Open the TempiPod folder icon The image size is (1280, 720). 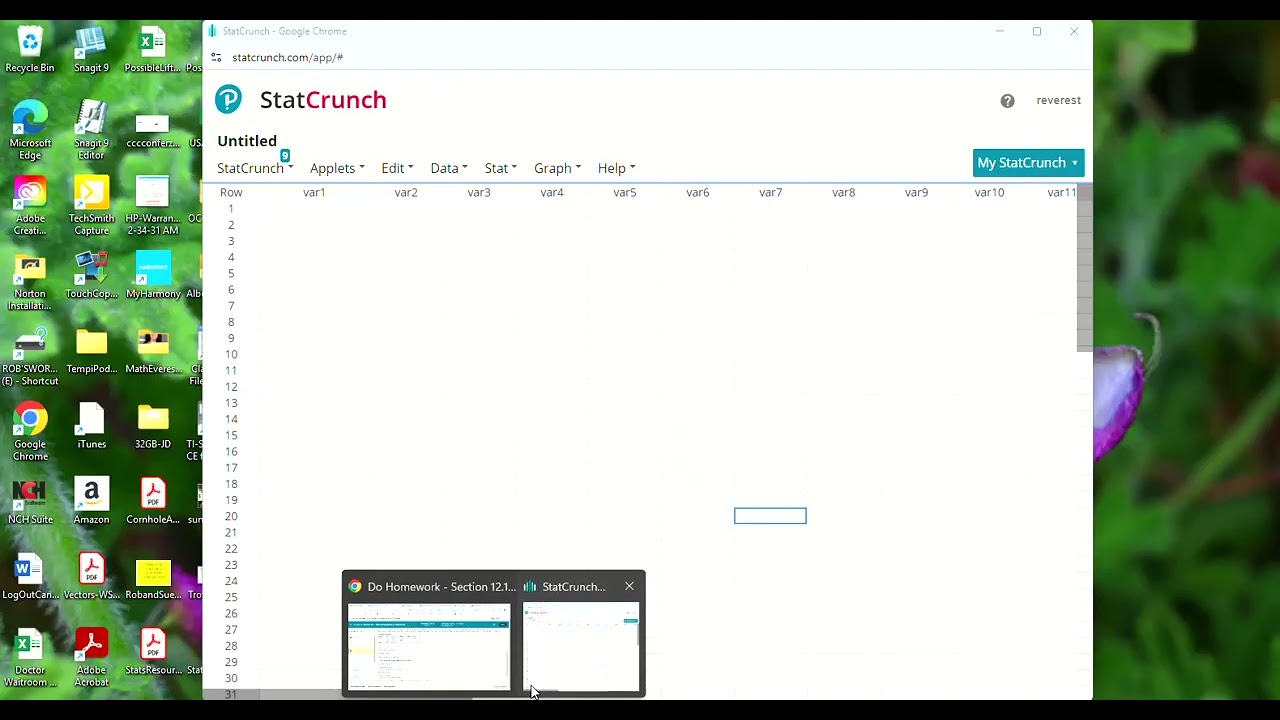pyautogui.click(x=91, y=351)
